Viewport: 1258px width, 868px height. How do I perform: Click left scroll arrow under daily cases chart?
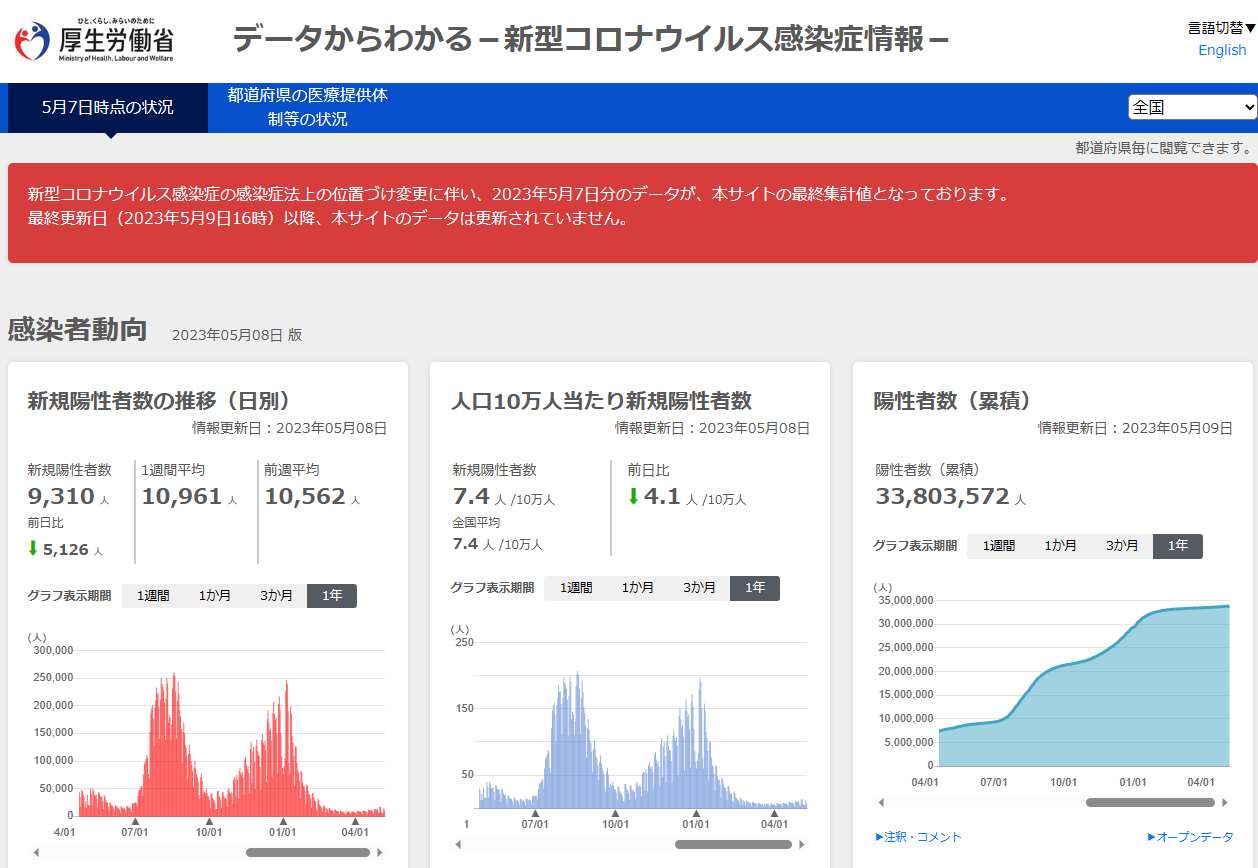(x=37, y=853)
